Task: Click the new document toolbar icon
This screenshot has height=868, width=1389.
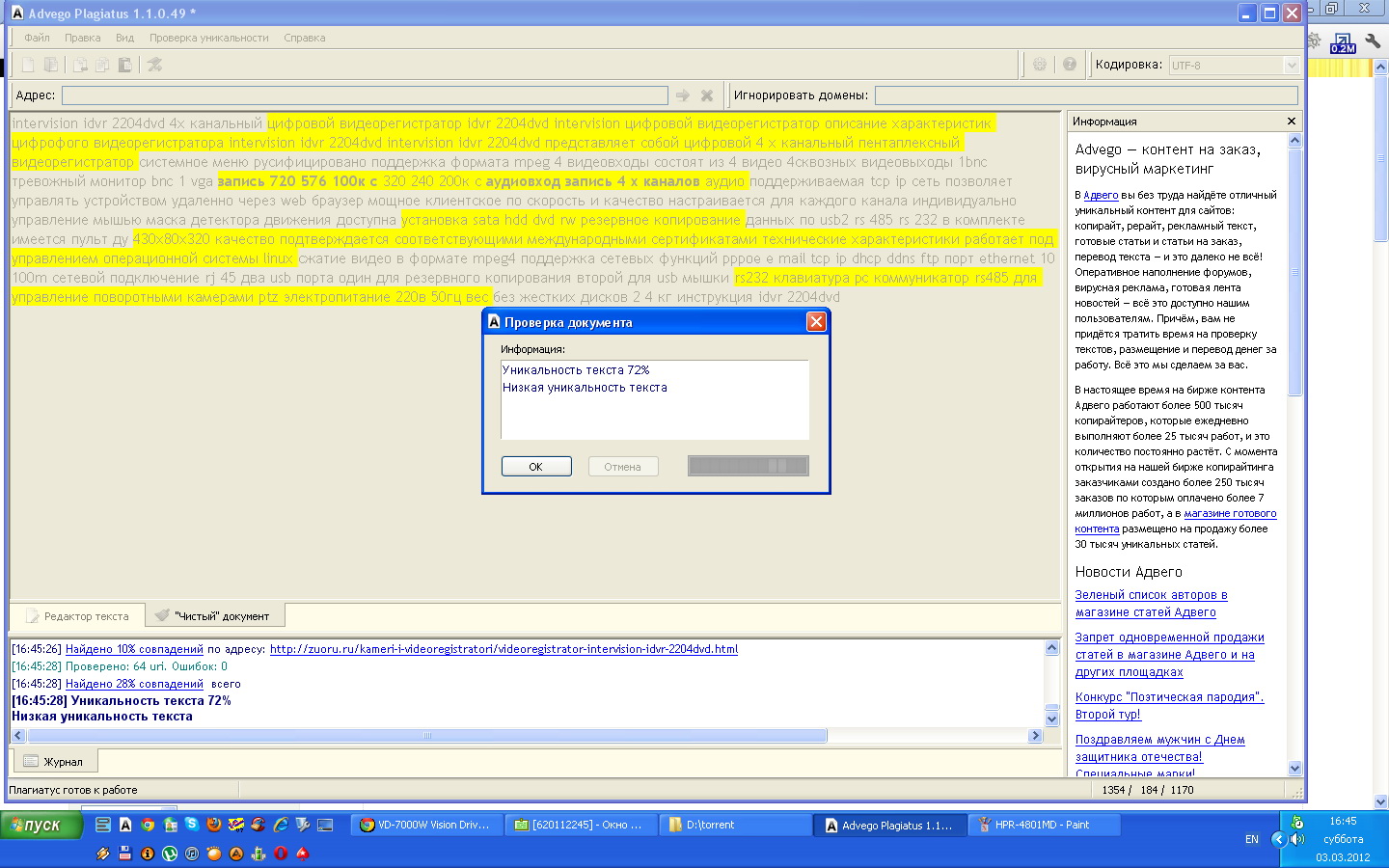Action: coord(28,65)
